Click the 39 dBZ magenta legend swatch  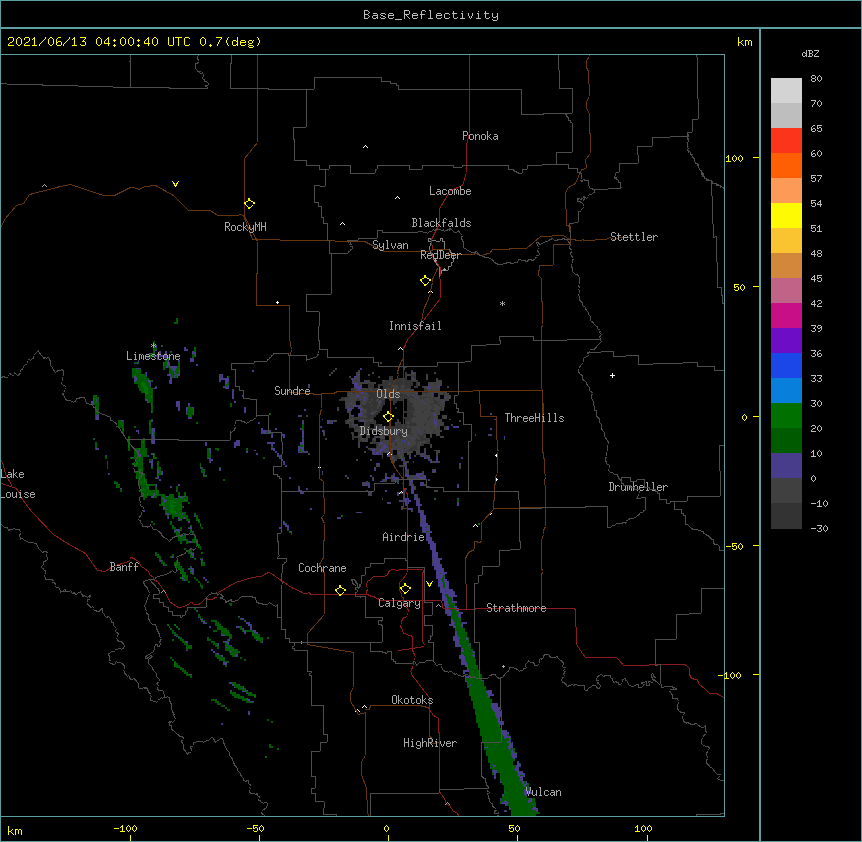coord(786,315)
